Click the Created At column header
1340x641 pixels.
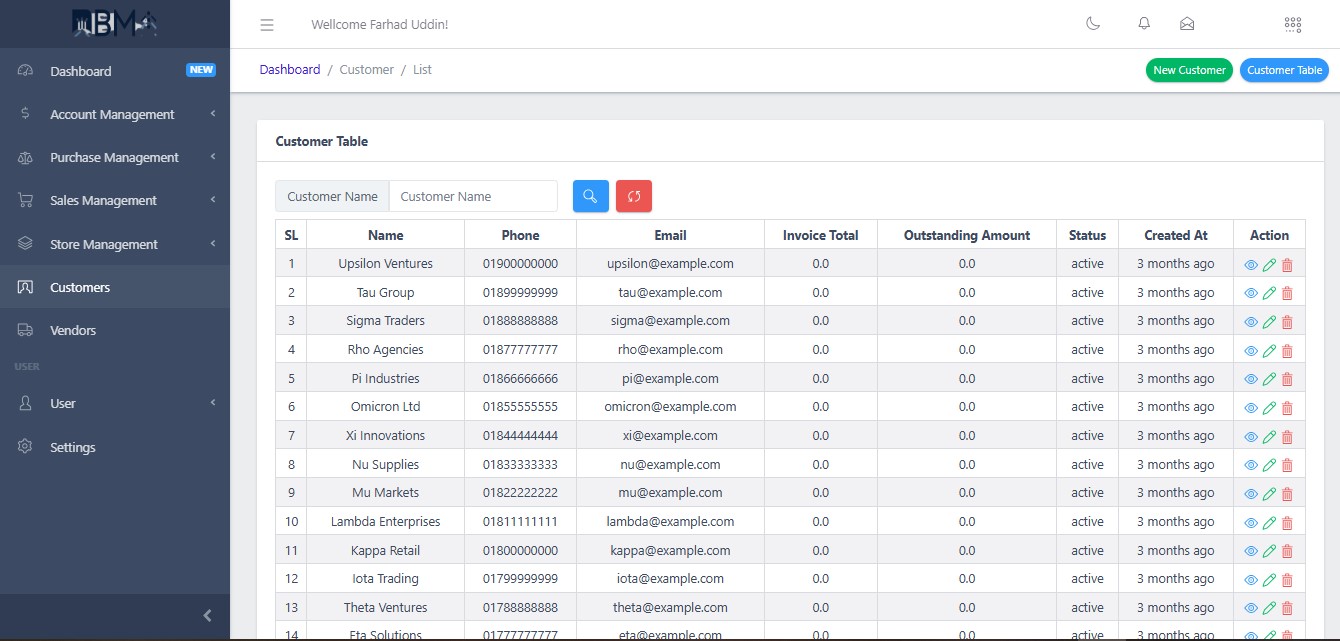[1176, 235]
